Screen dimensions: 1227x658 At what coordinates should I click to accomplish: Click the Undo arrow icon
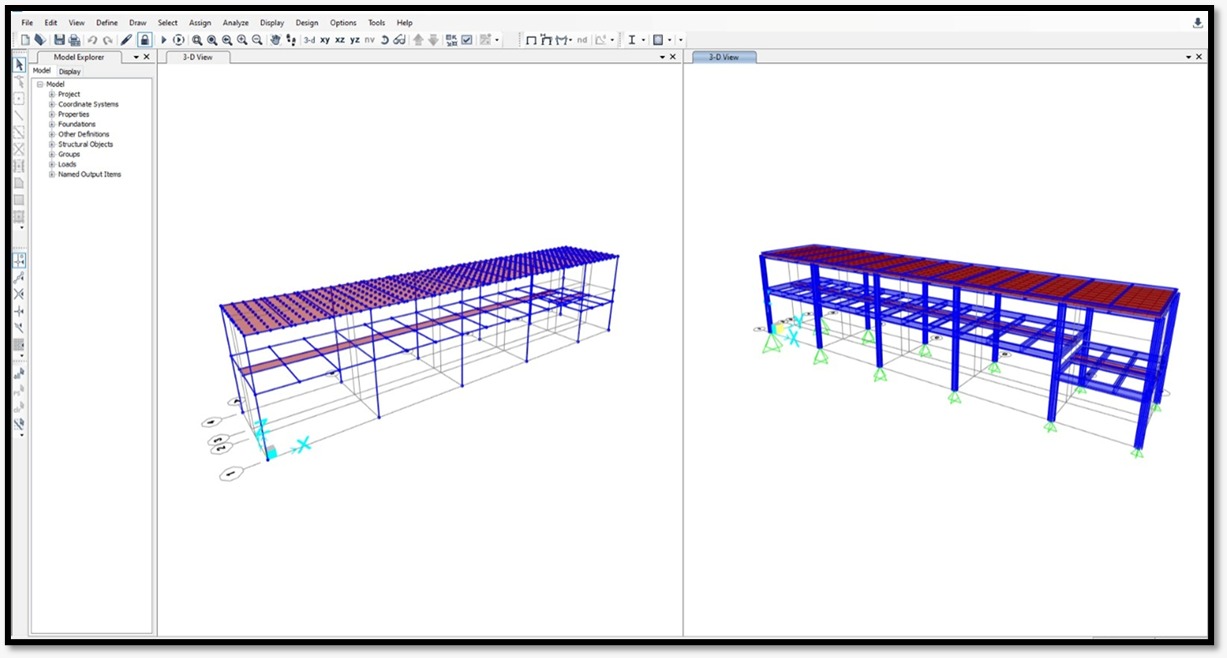92,40
